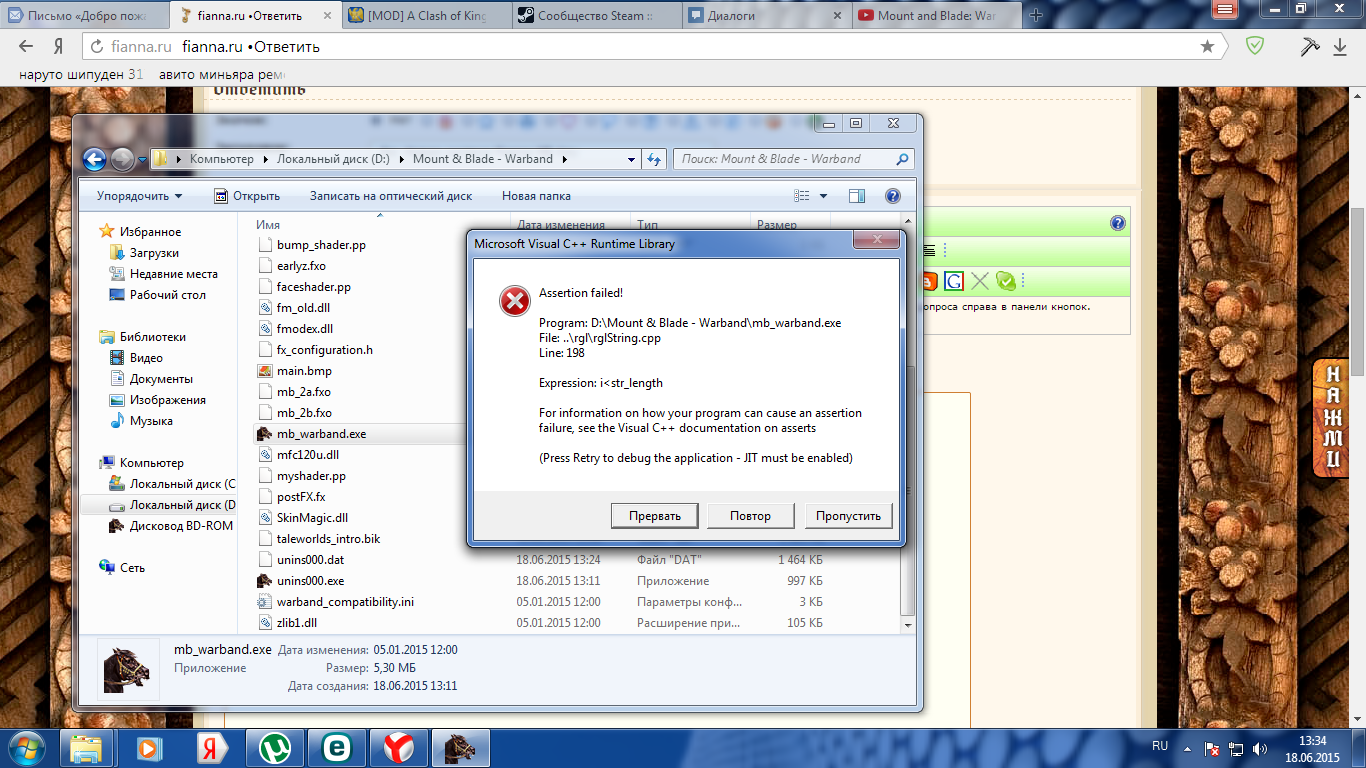Open uTorrent from the taskbar
Image resolution: width=1366 pixels, height=768 pixels.
pos(274,748)
